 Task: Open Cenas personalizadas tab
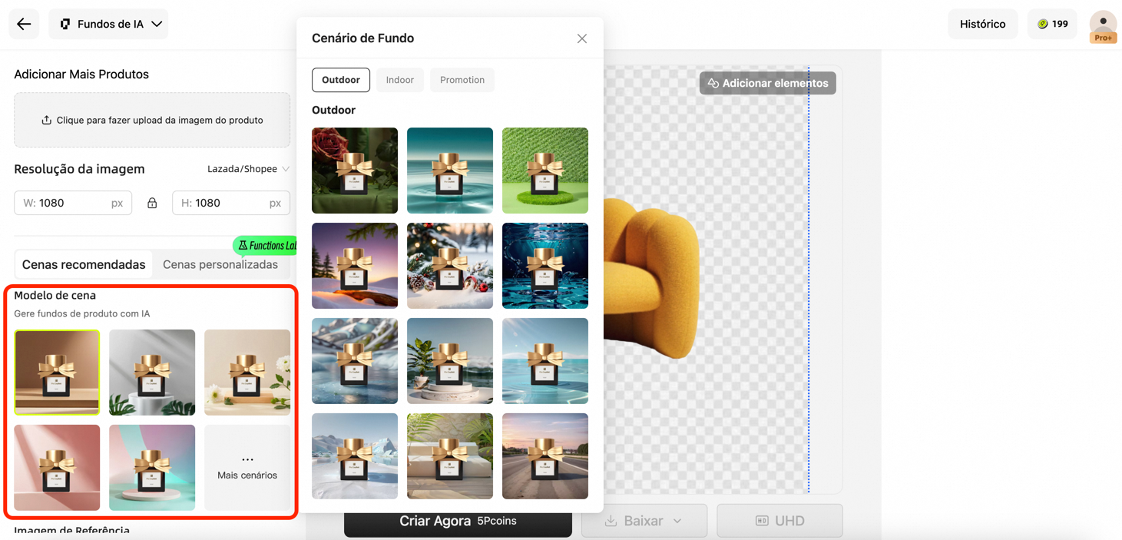click(220, 265)
